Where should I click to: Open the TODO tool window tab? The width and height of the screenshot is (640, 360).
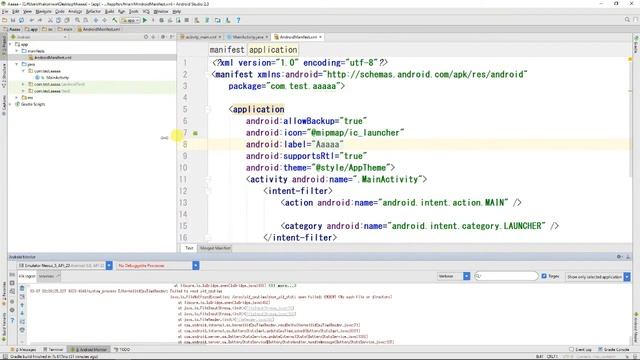pyautogui.click(x=122, y=350)
